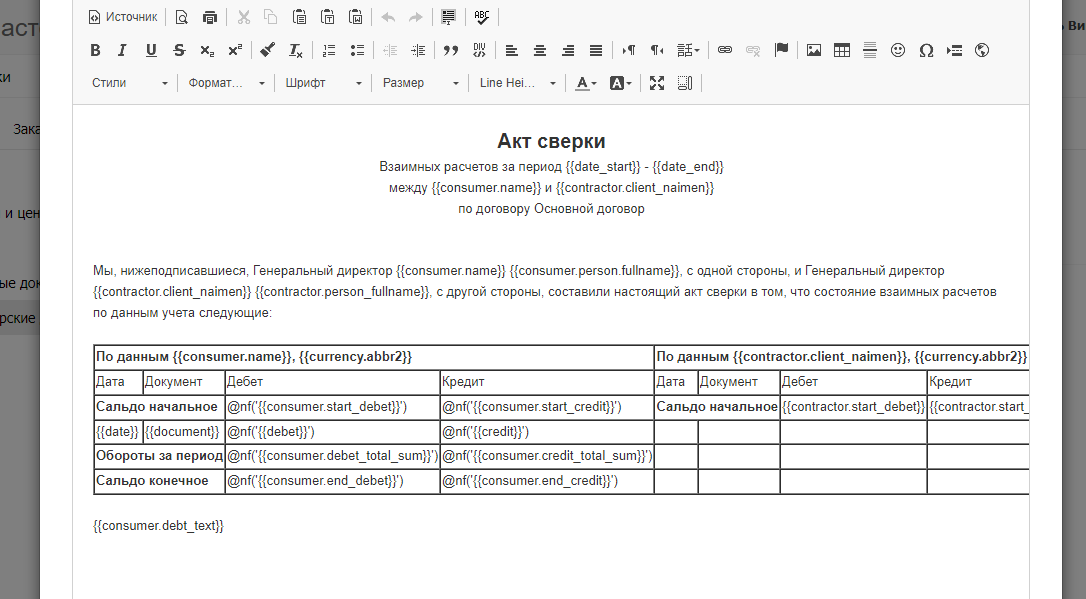Open the Стили styles list
The image size is (1086, 599).
point(129,84)
